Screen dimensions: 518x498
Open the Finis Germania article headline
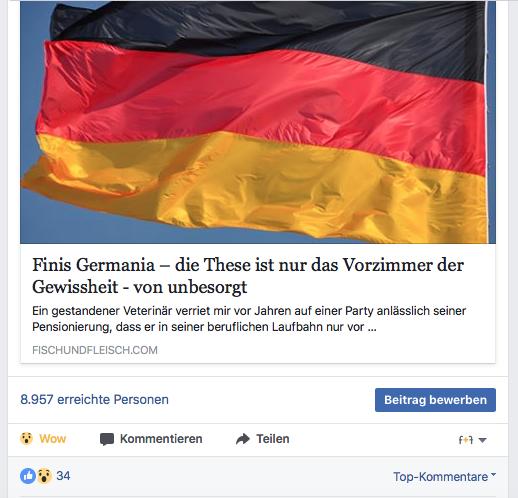[x=248, y=276]
